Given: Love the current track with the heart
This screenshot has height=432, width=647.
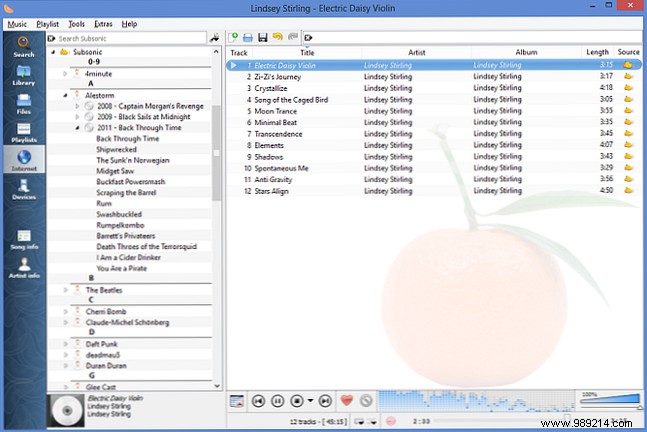Looking at the screenshot, I should [x=347, y=400].
